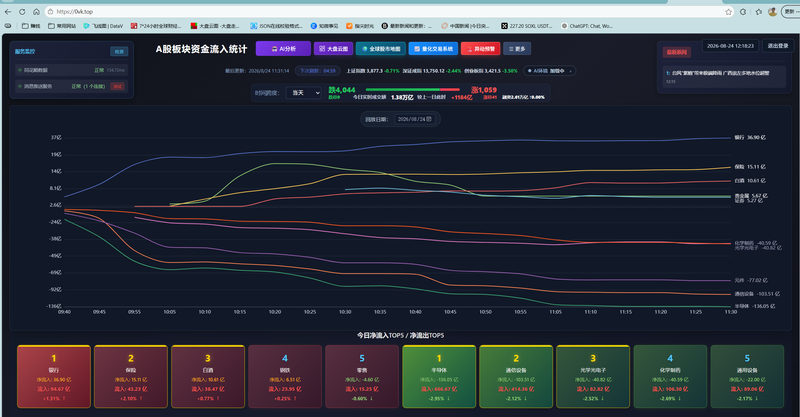Go to browser home icon

click(x=36, y=12)
